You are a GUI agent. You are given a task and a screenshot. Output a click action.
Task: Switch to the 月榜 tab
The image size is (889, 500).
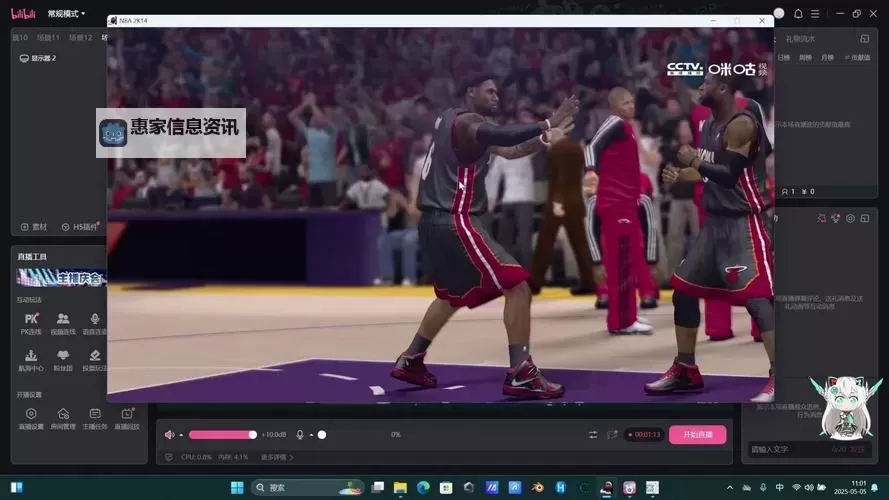828,58
